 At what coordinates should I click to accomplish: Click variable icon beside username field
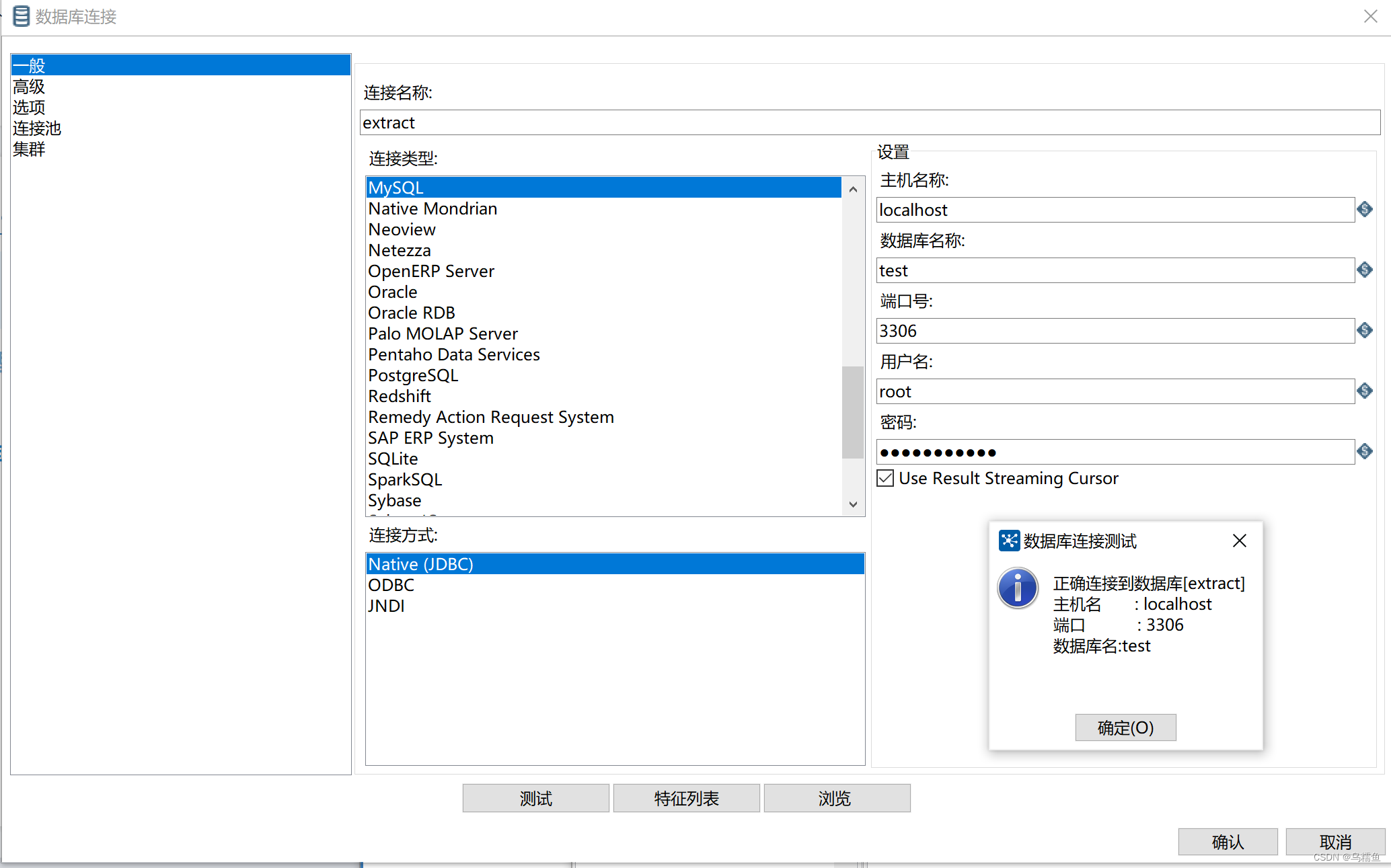pyautogui.click(x=1365, y=391)
